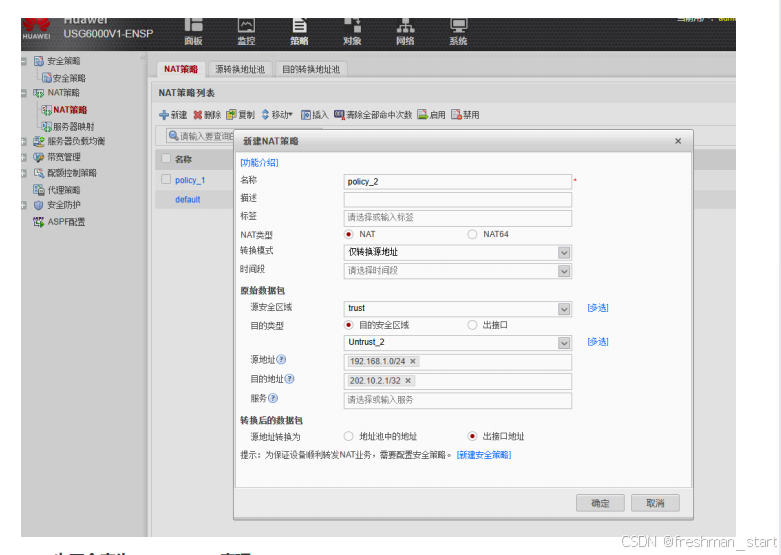781x555 pixels.
Task: Click the 插入 insert icon
Action: click(306, 115)
